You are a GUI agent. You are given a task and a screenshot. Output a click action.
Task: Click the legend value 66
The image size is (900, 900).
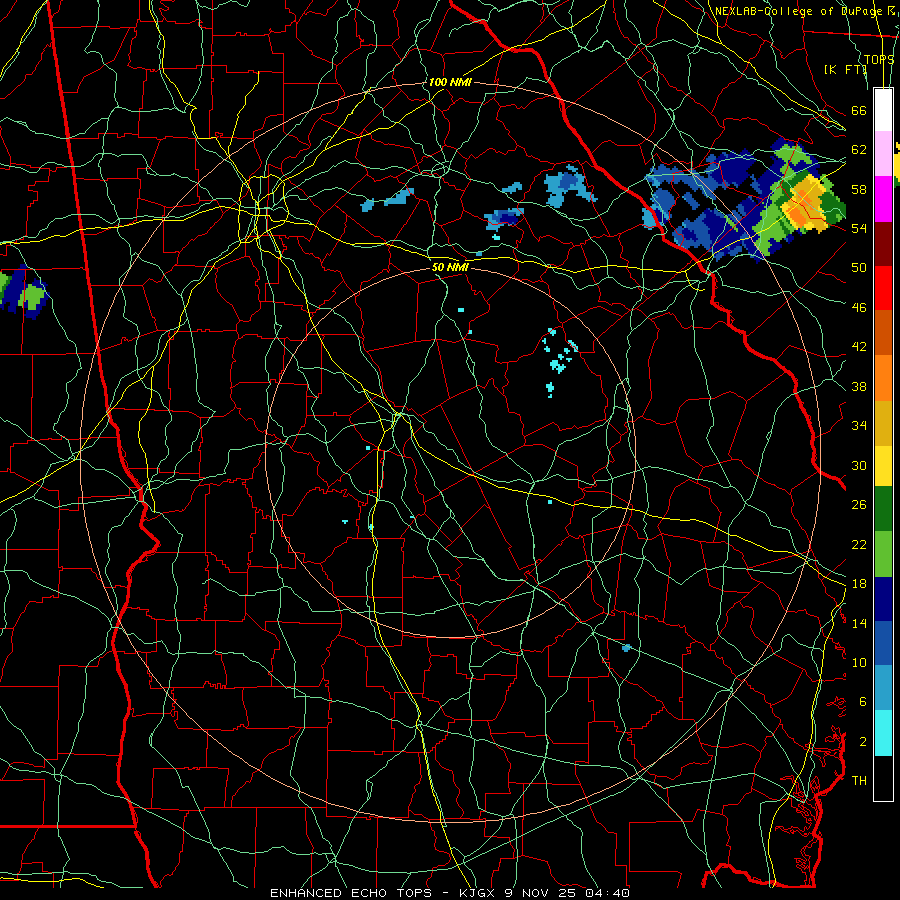(859, 110)
